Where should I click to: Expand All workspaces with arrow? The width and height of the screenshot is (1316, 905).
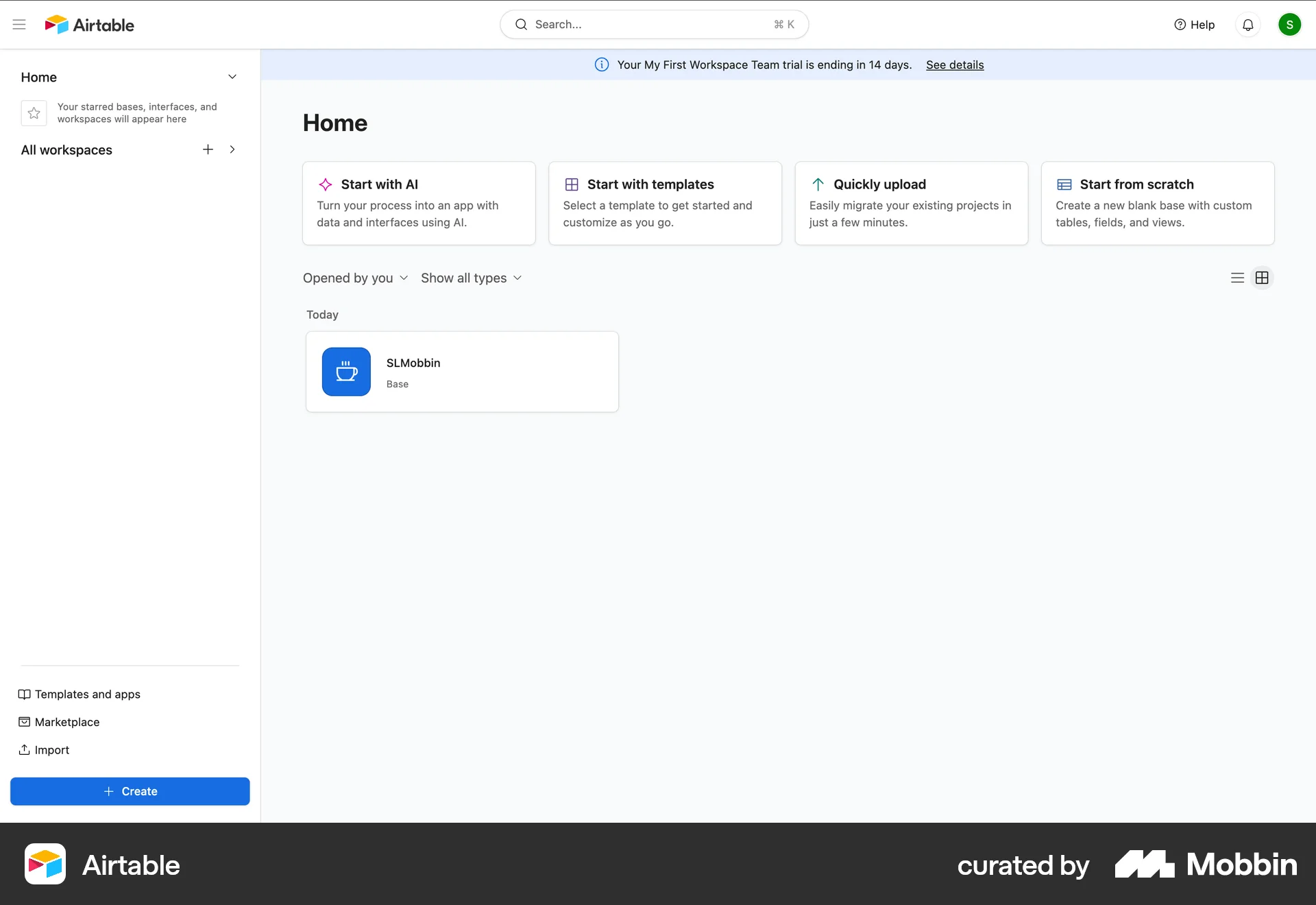click(x=232, y=149)
